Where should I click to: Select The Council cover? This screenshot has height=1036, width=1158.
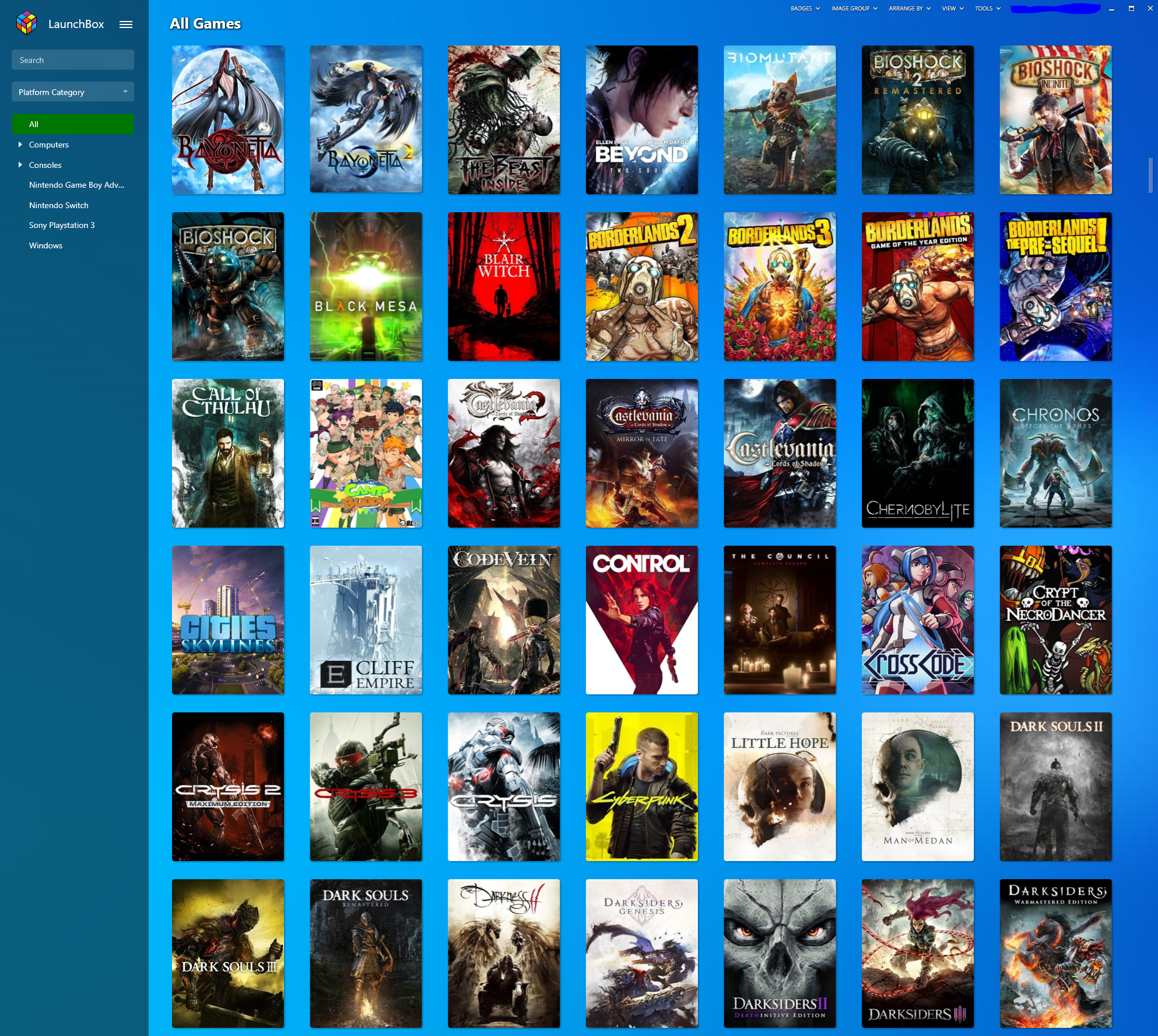780,620
